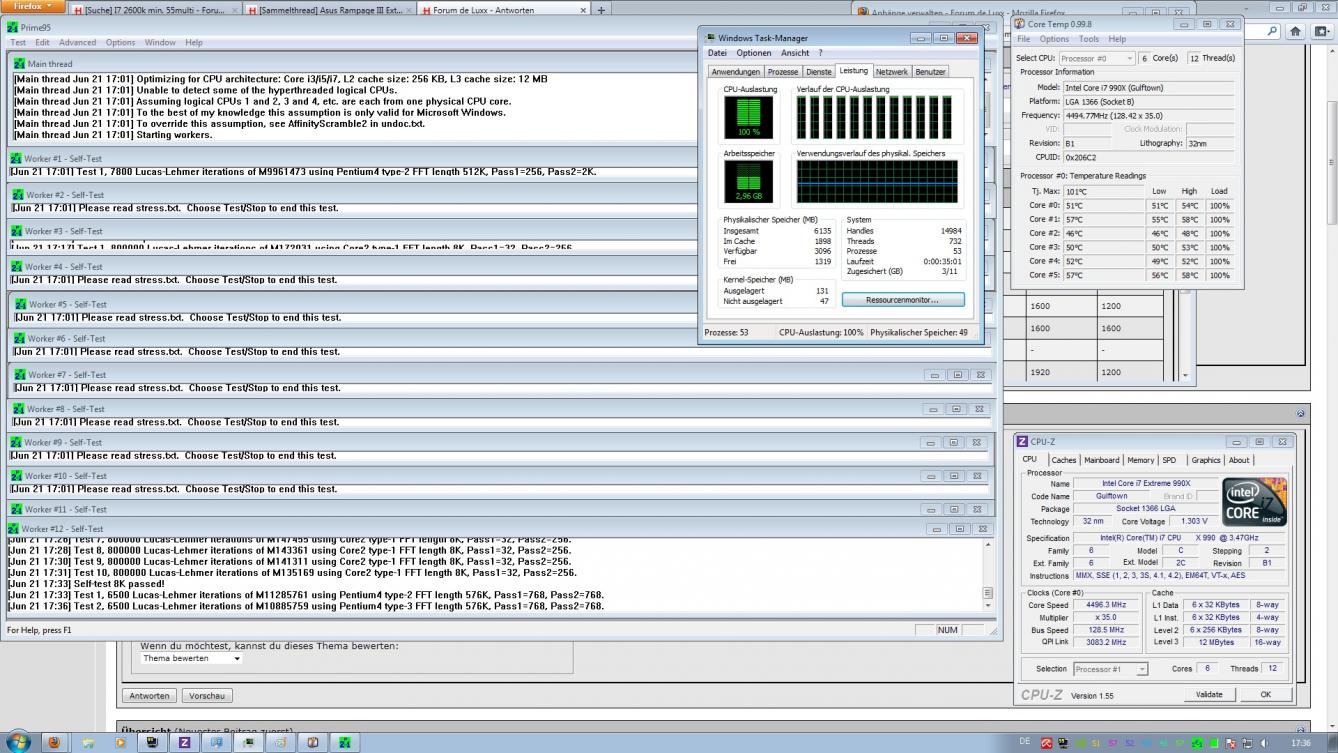Open Prime95 Advanced menu
Image resolution: width=1338 pixels, height=753 pixels.
[x=78, y=42]
